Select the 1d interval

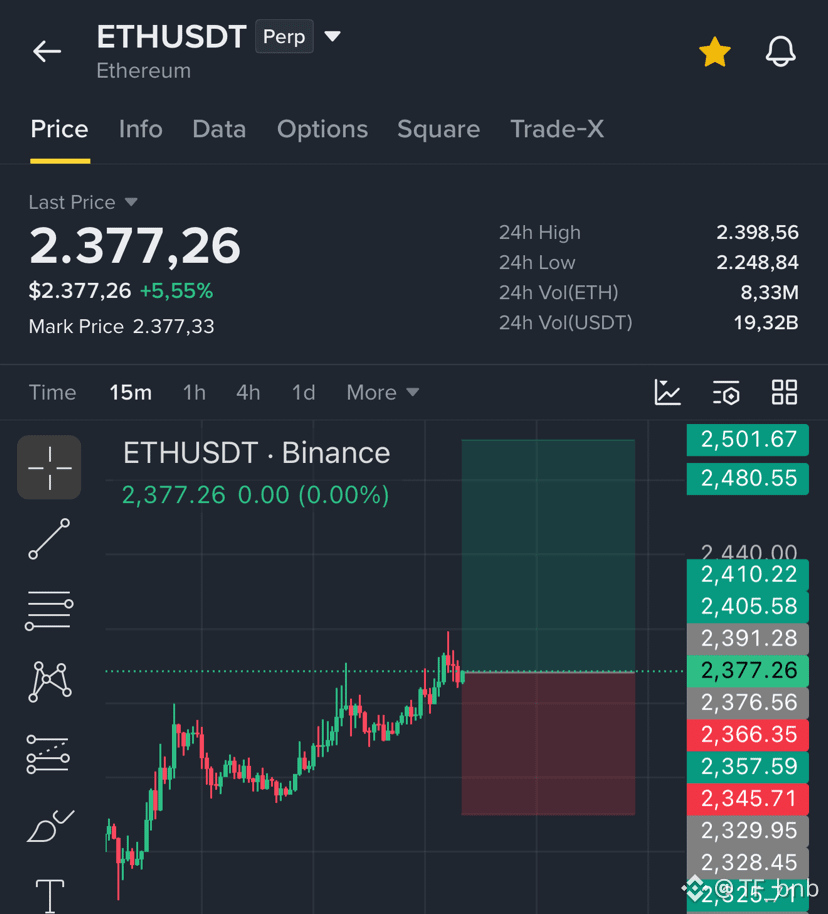tap(303, 392)
